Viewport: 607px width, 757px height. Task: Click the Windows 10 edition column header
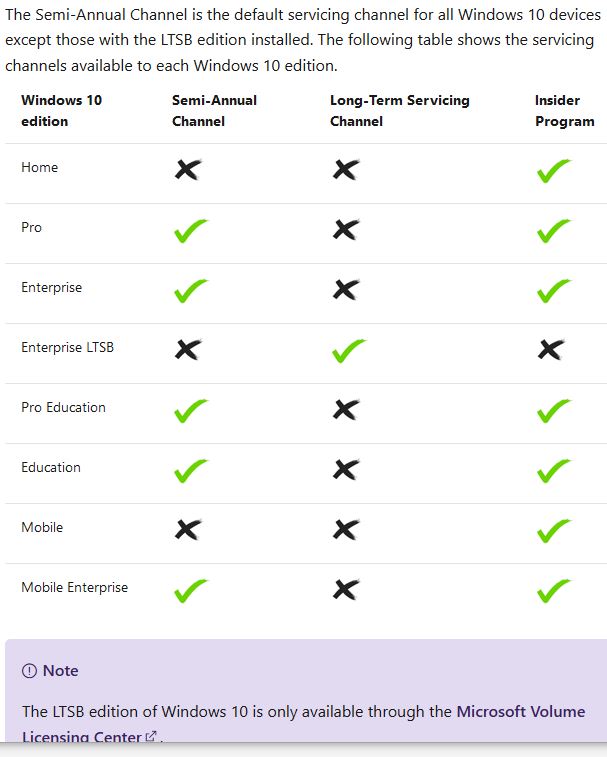(61, 110)
